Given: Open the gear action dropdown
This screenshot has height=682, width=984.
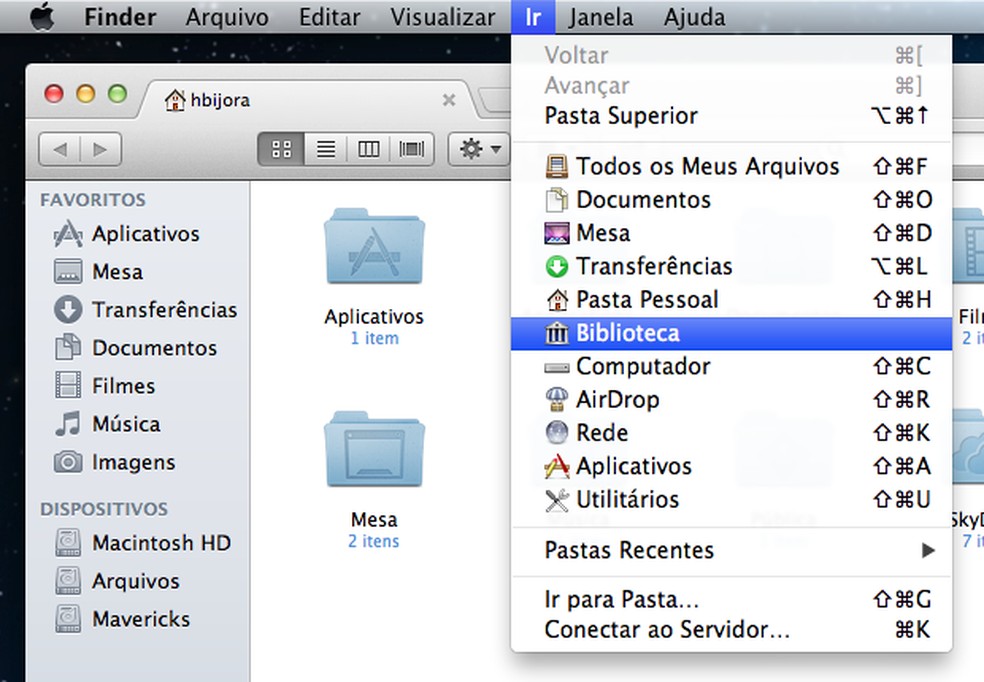Looking at the screenshot, I should click(x=479, y=149).
